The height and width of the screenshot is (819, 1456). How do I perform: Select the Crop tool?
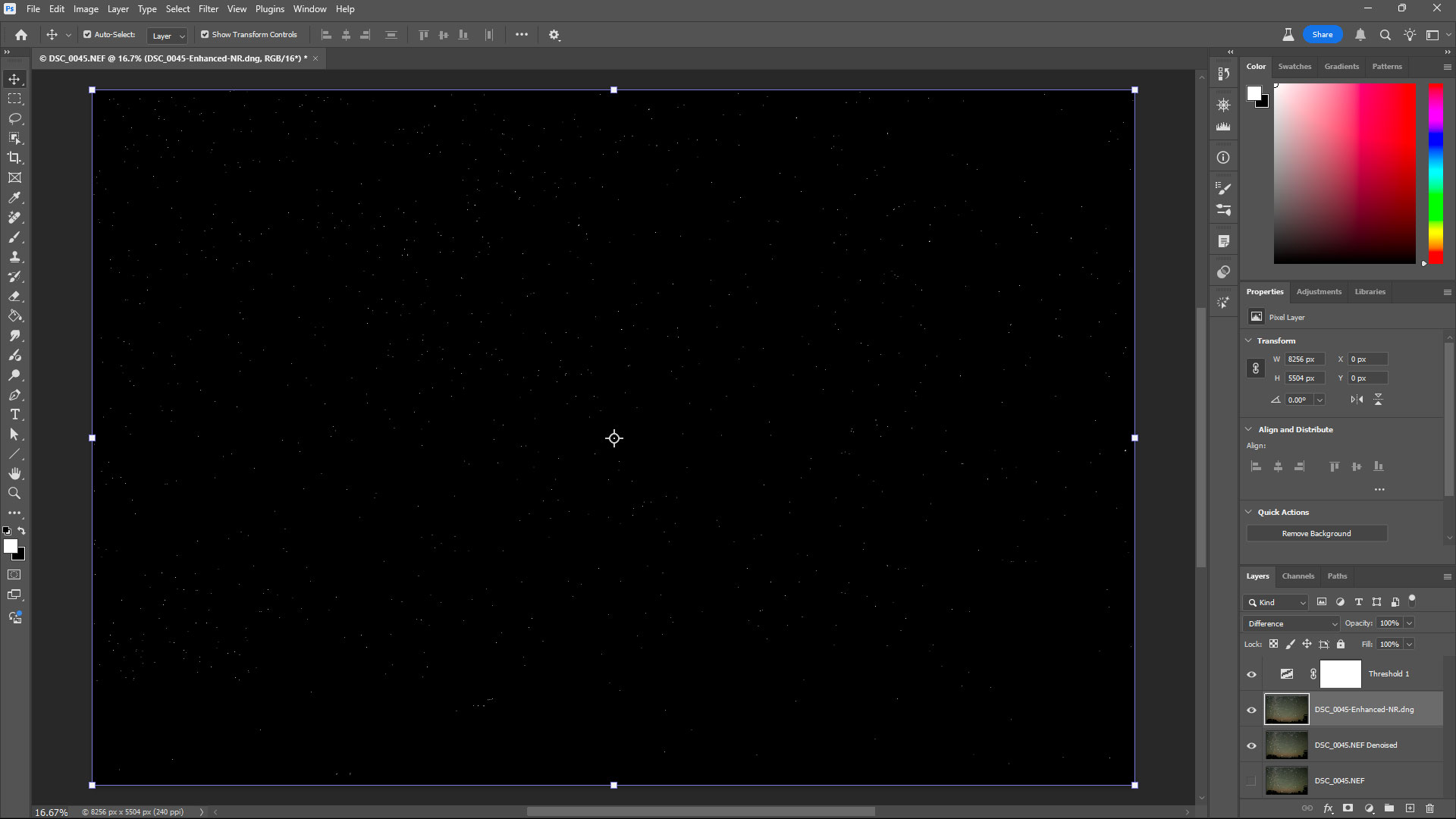coord(15,158)
